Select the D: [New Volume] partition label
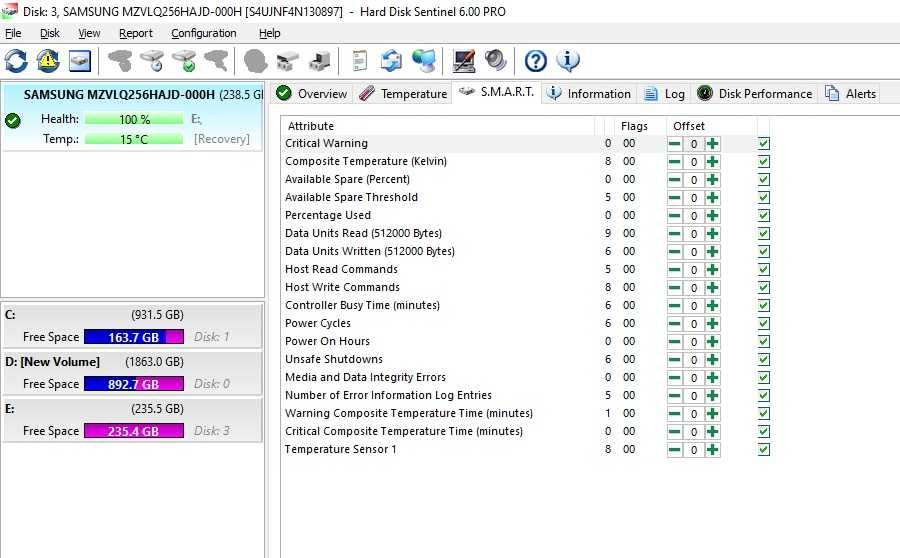This screenshot has width=900, height=558. [52, 362]
